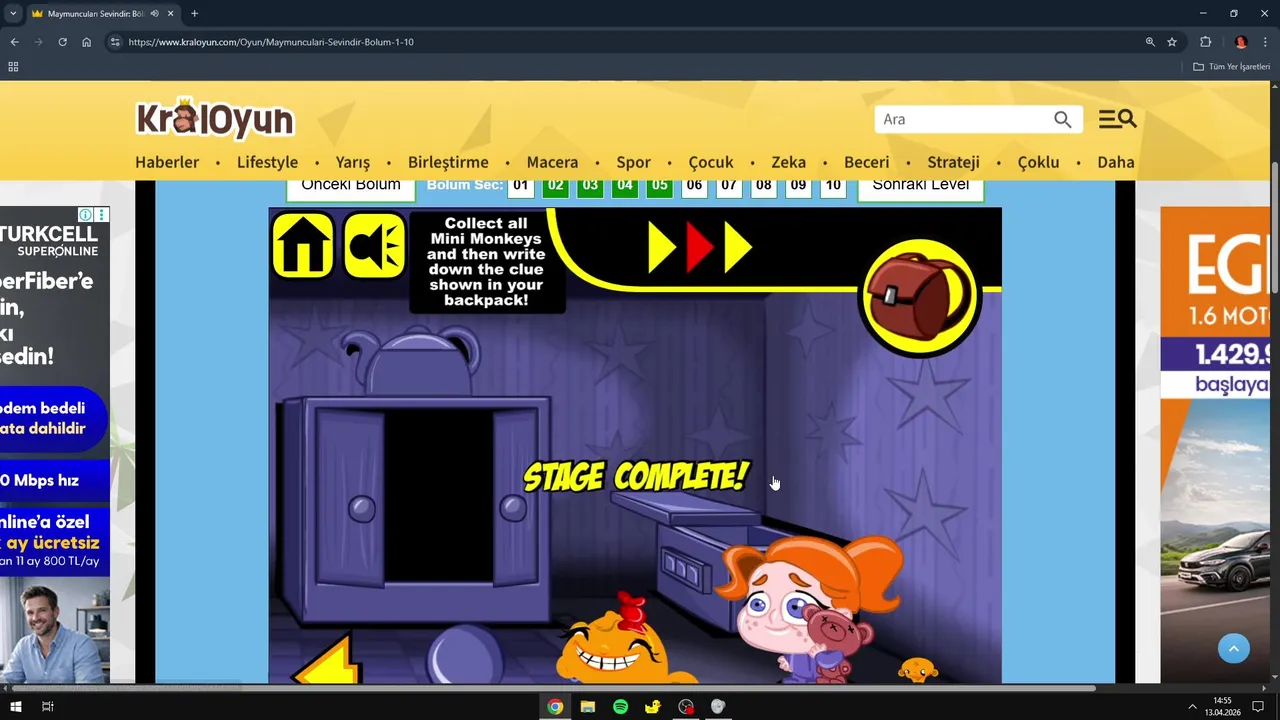Select level 04

coord(625,187)
